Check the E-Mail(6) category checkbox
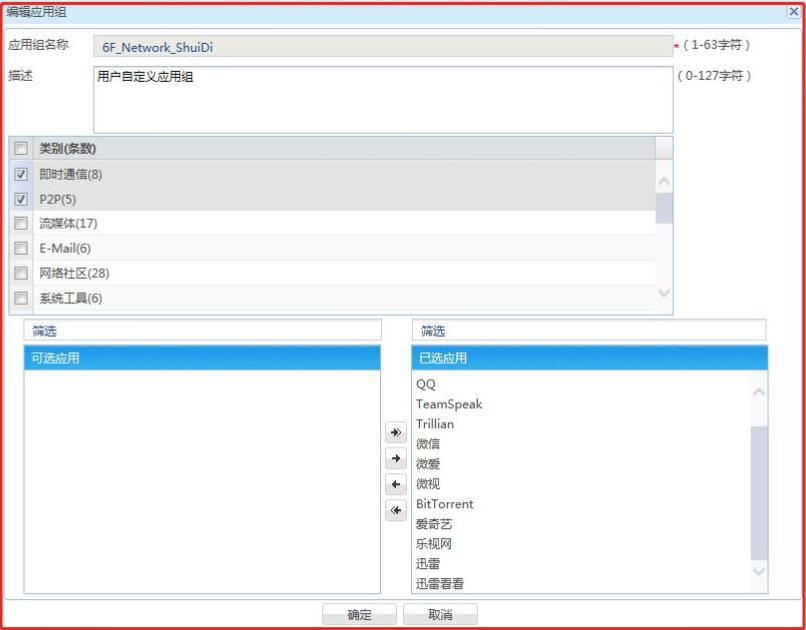Viewport: 806px width, 630px height. (x=21, y=248)
